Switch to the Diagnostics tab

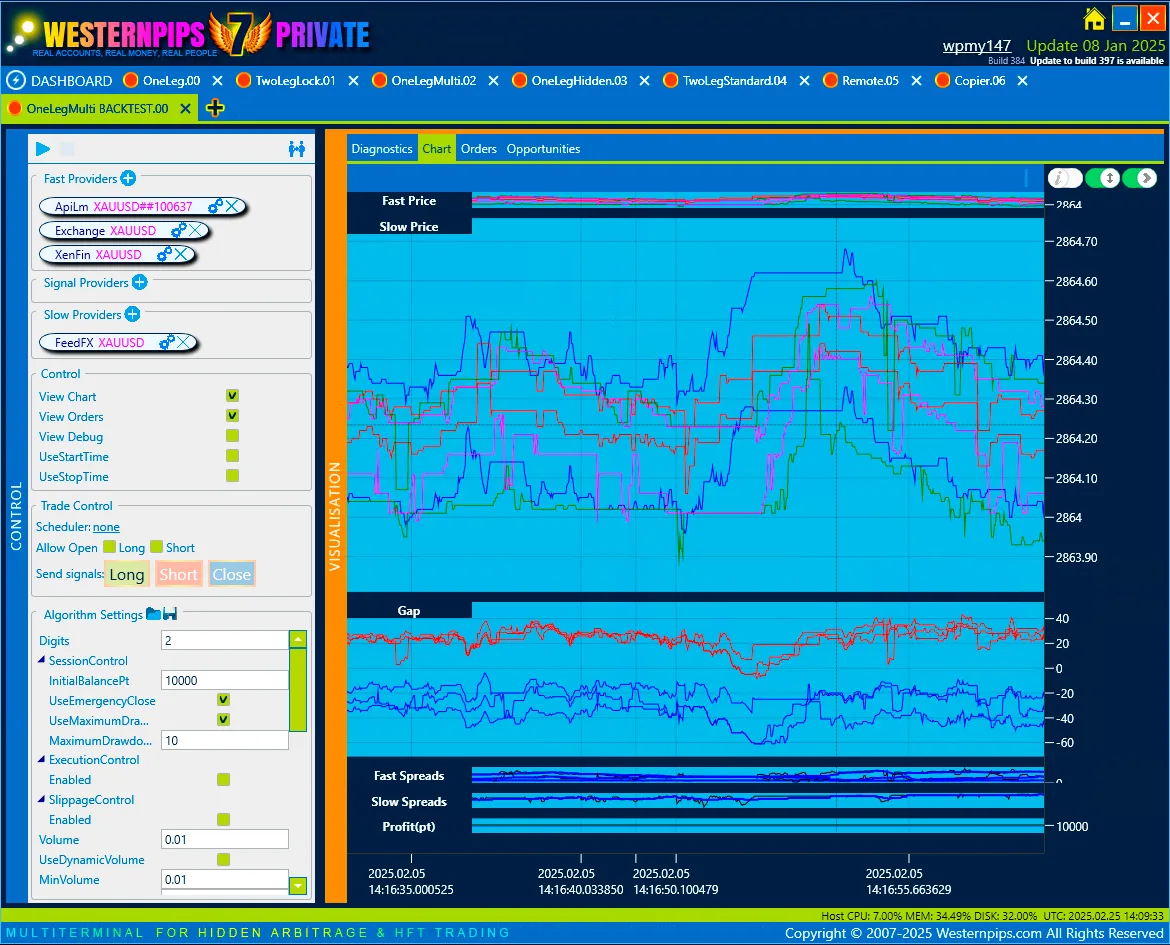pyautogui.click(x=381, y=149)
